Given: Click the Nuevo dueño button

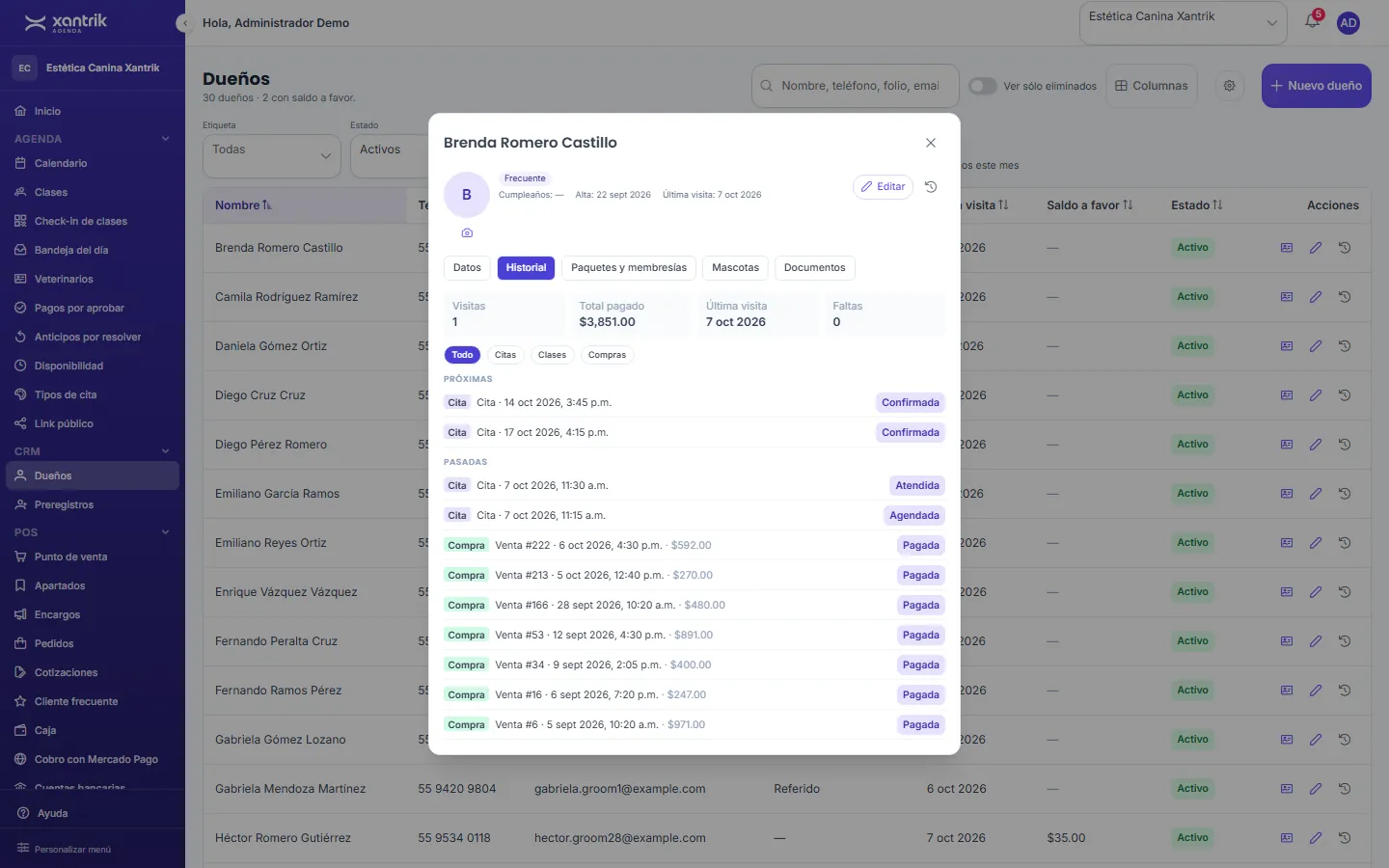Looking at the screenshot, I should tap(1316, 86).
